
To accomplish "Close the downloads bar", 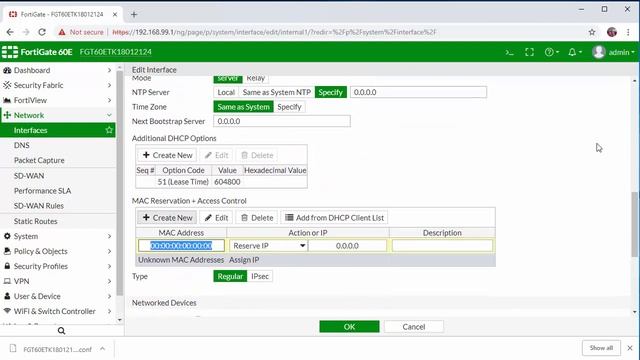I will (x=630, y=348).
